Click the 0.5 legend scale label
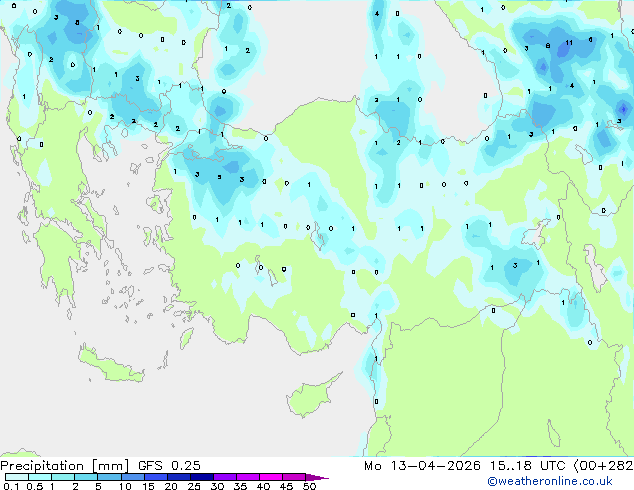The width and height of the screenshot is (634, 490). [x=35, y=486]
